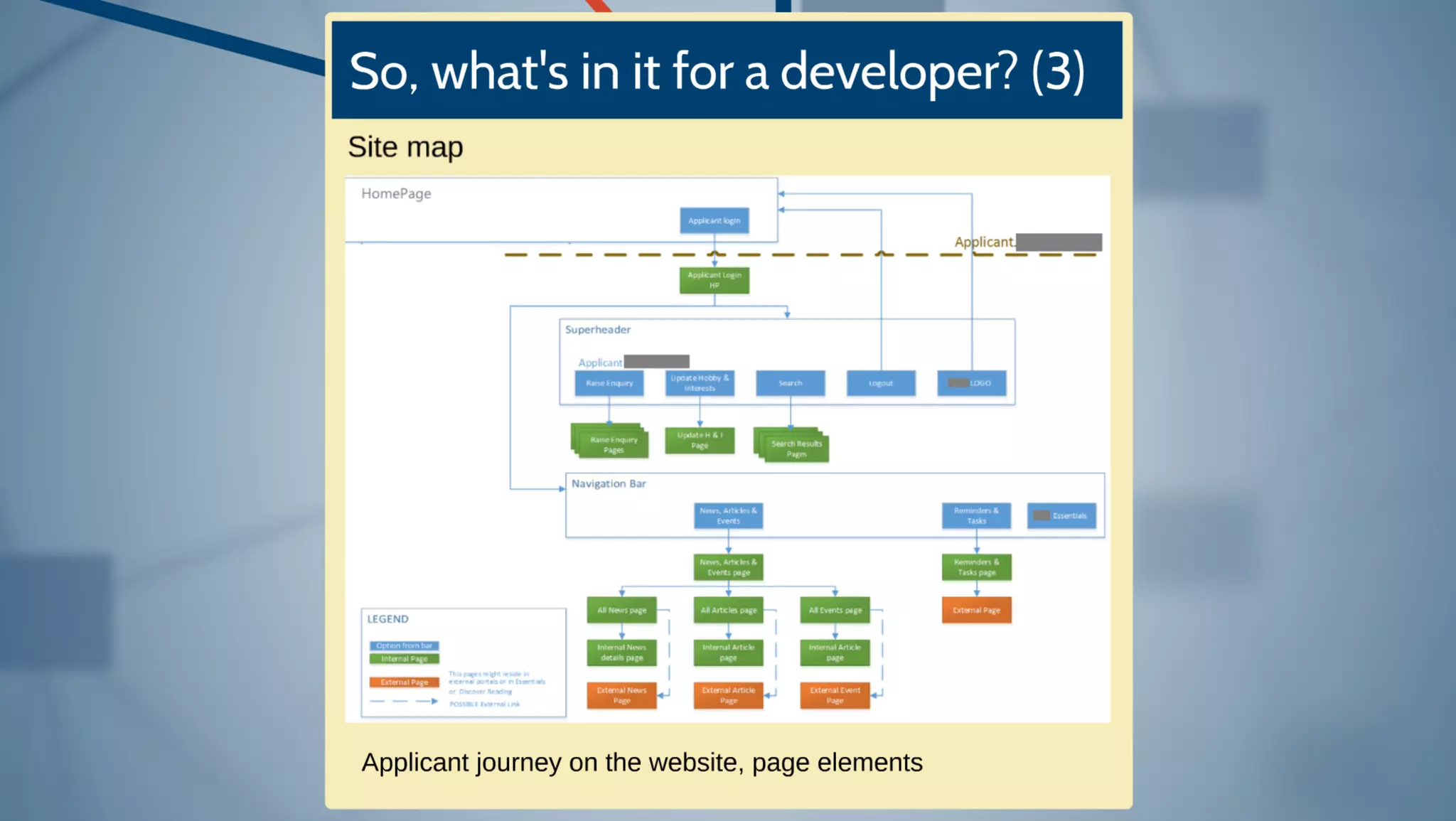Click the green Applicant Login HP box
1456x821 pixels.
pos(714,280)
